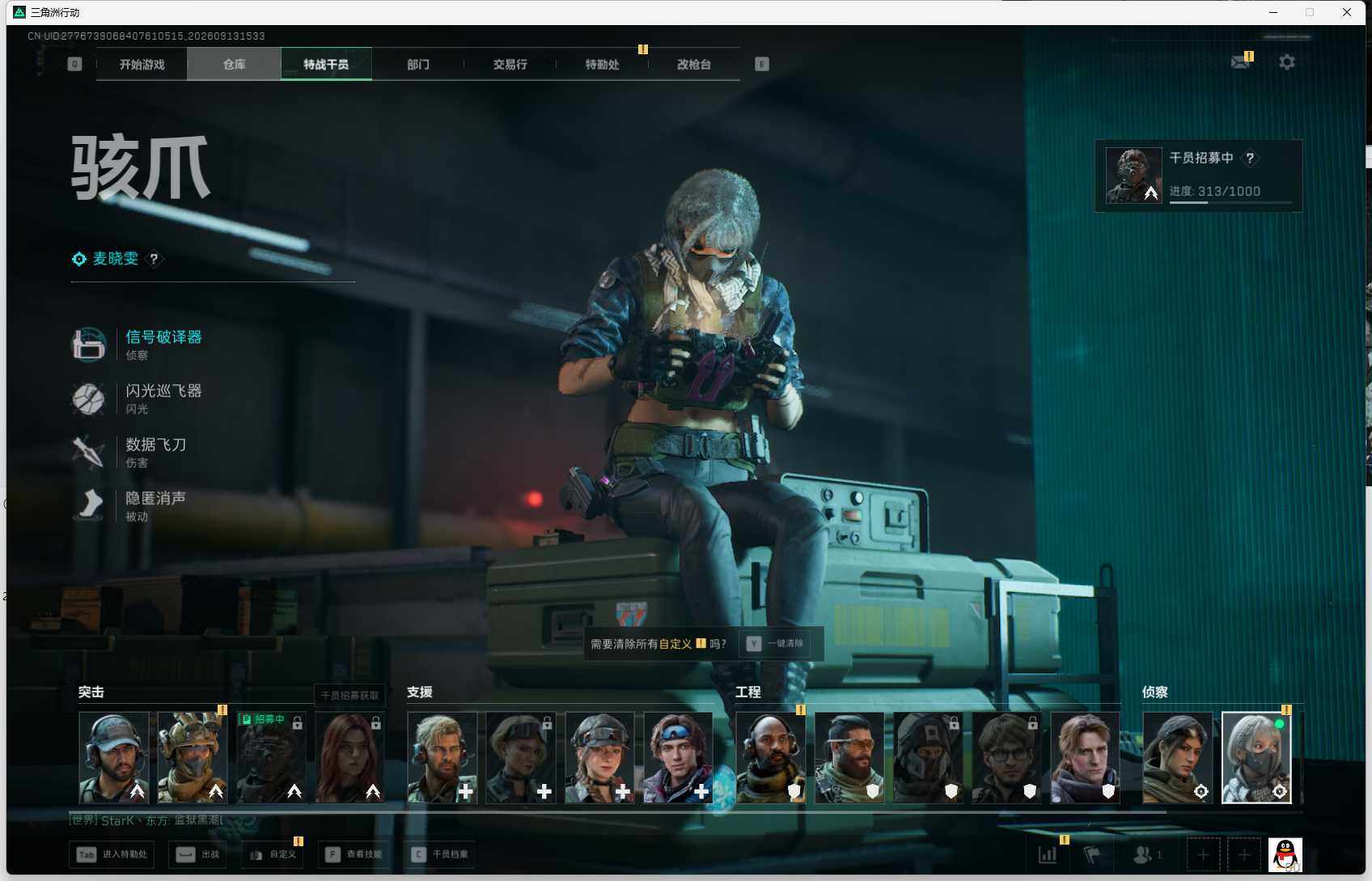Screen dimensions: 1372x881
Task: Click the question mark beside 干员招募中
Action: point(1250,158)
